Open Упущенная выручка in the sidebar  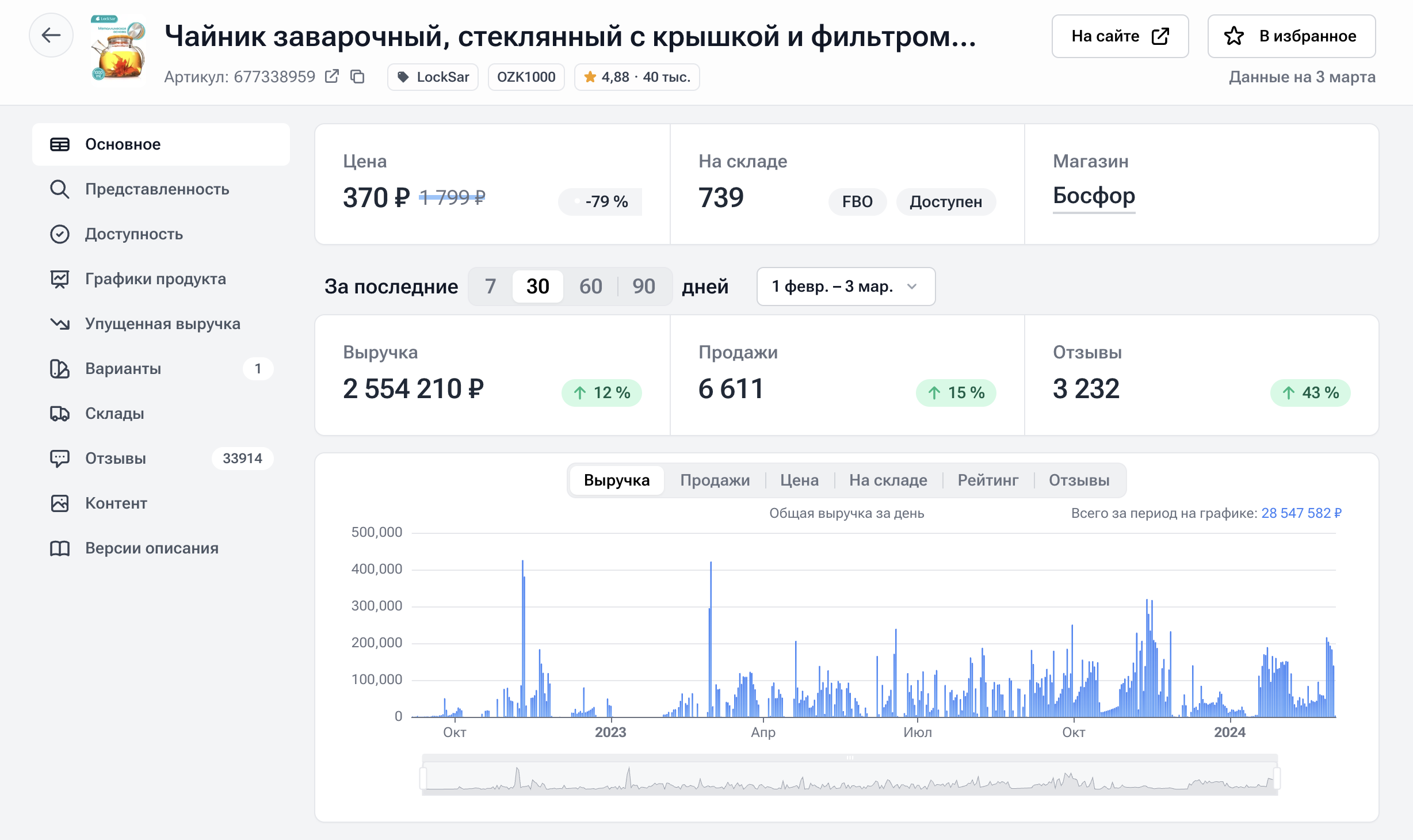coord(161,324)
